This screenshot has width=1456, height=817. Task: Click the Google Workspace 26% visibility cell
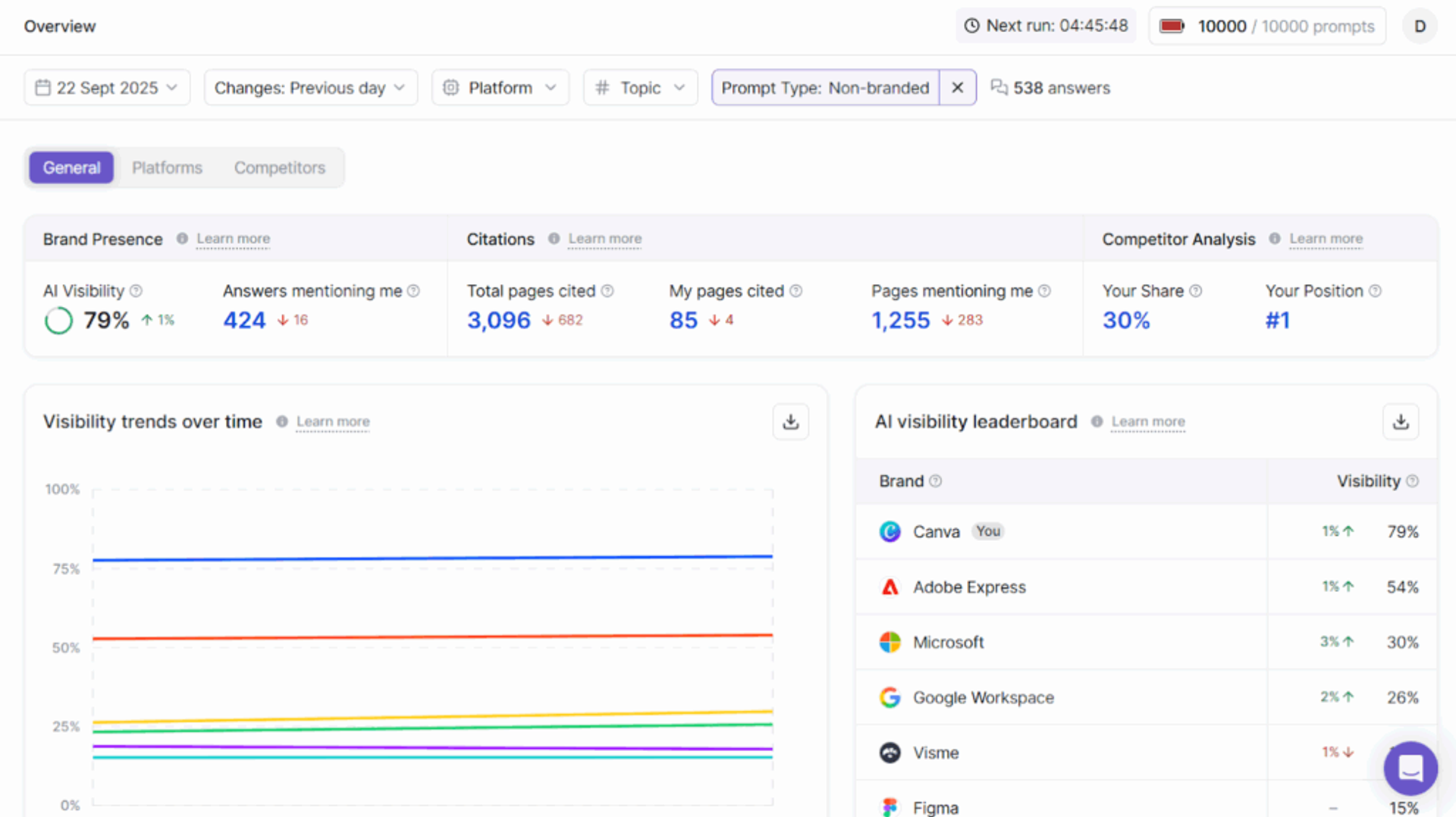[x=1352, y=698]
